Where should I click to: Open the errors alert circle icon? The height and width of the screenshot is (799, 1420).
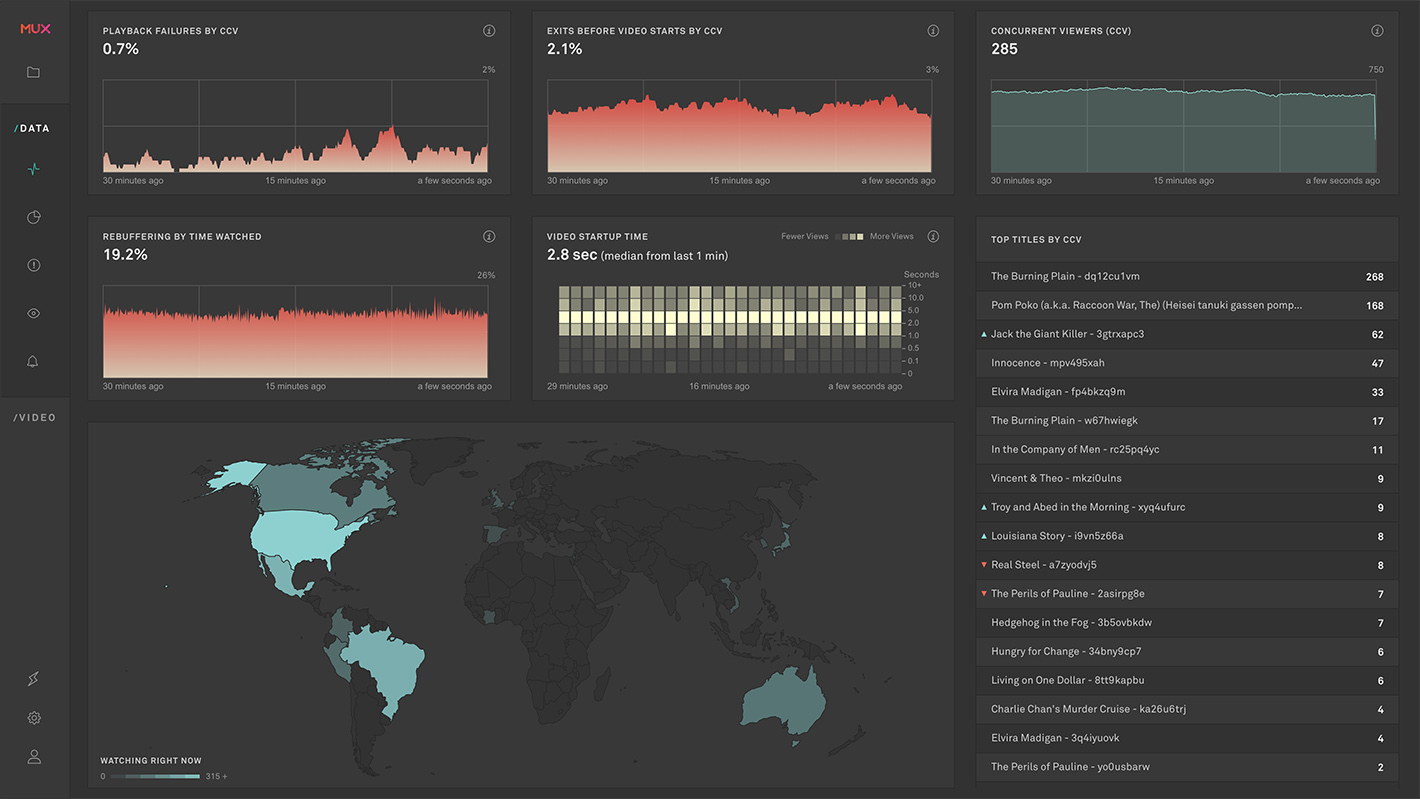(34, 265)
